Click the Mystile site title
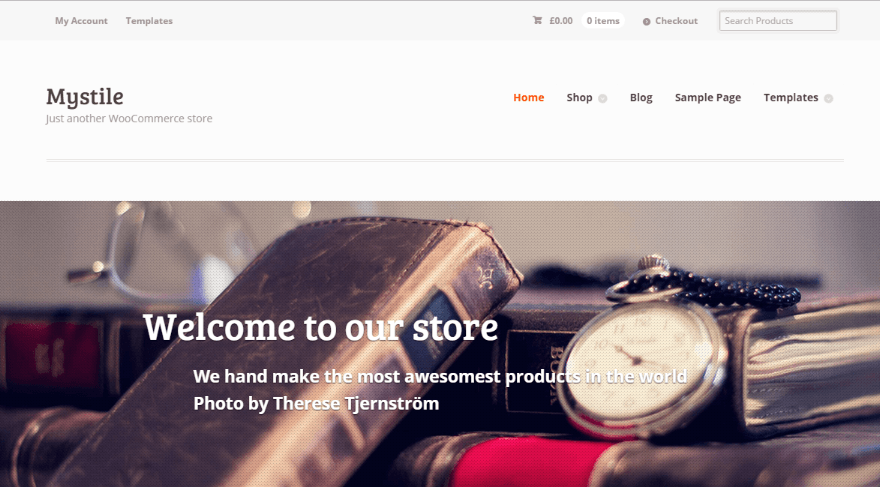 pos(85,97)
